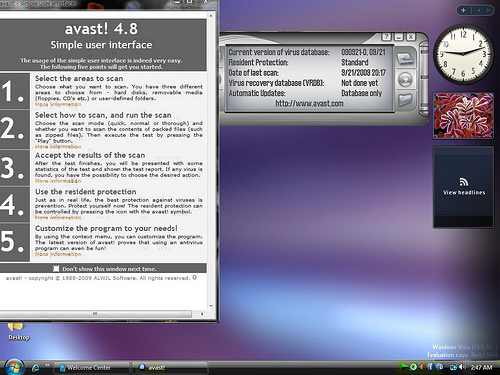Open More information under Select the areas to scan
Image resolution: width=500 pixels, height=375 pixels.
[x=58, y=104]
